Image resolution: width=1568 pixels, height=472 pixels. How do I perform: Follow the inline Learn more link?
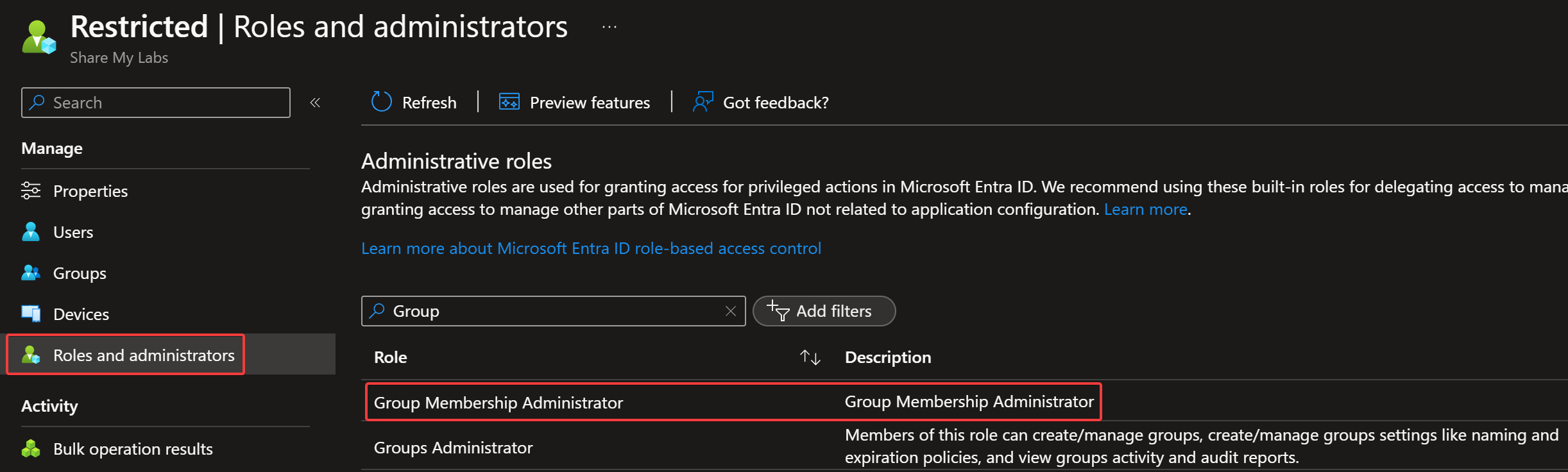1145,210
